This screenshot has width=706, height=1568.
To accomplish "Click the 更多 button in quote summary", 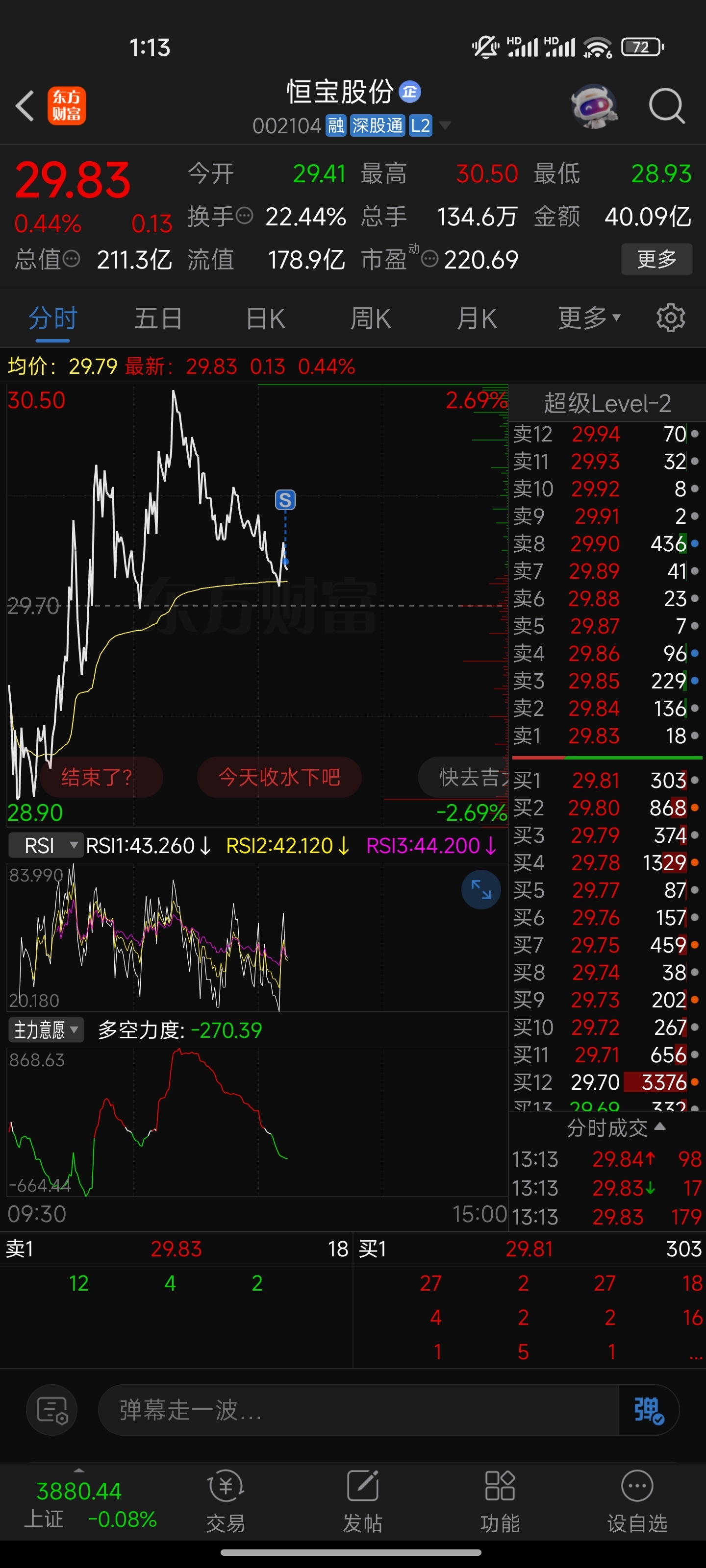I will [x=656, y=259].
